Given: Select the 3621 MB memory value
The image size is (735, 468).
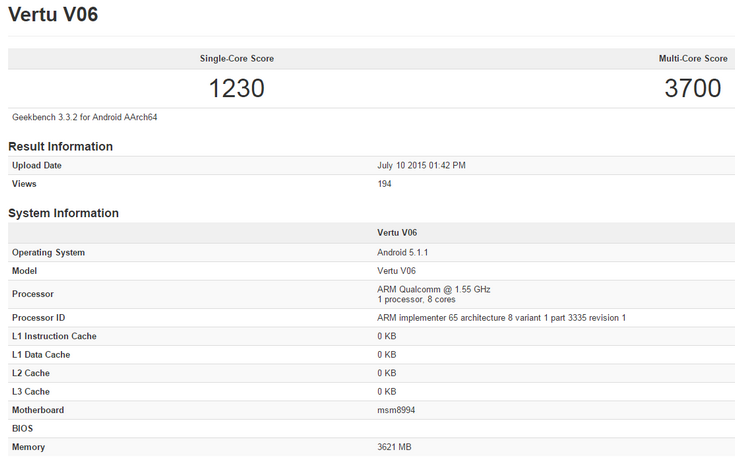Looking at the screenshot, I should pos(394,447).
